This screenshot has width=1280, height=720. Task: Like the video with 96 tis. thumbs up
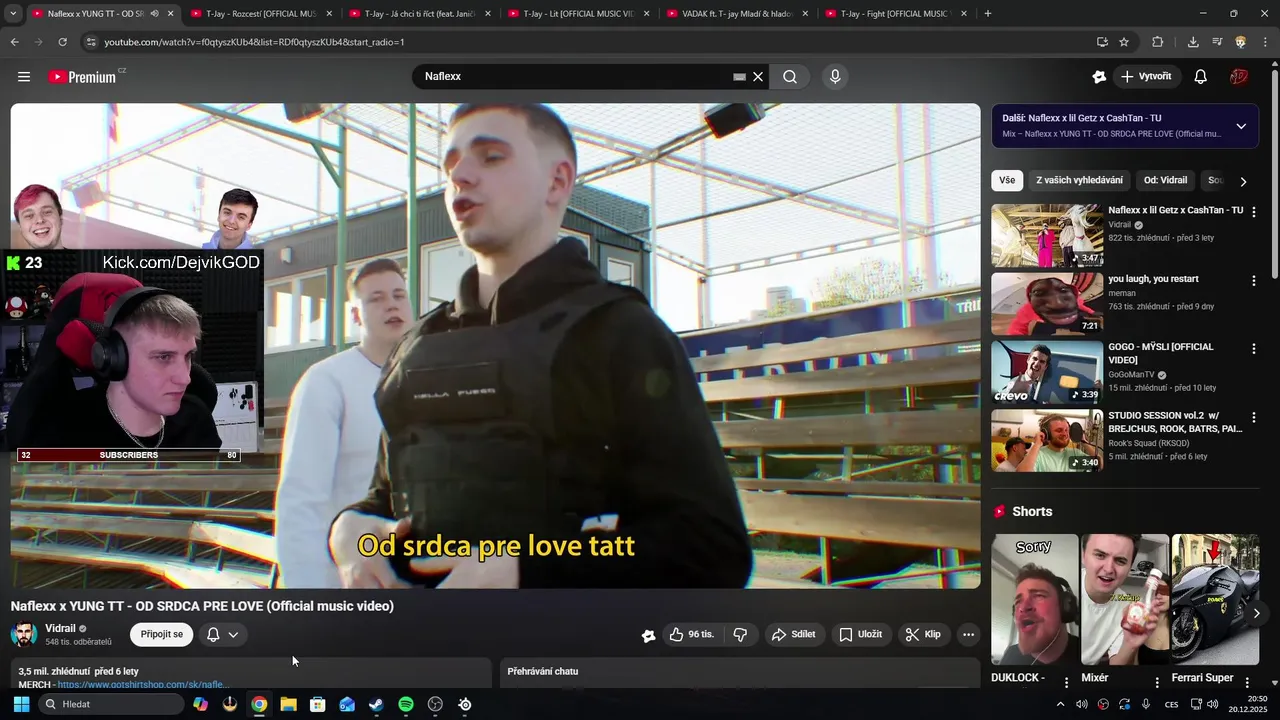point(691,635)
